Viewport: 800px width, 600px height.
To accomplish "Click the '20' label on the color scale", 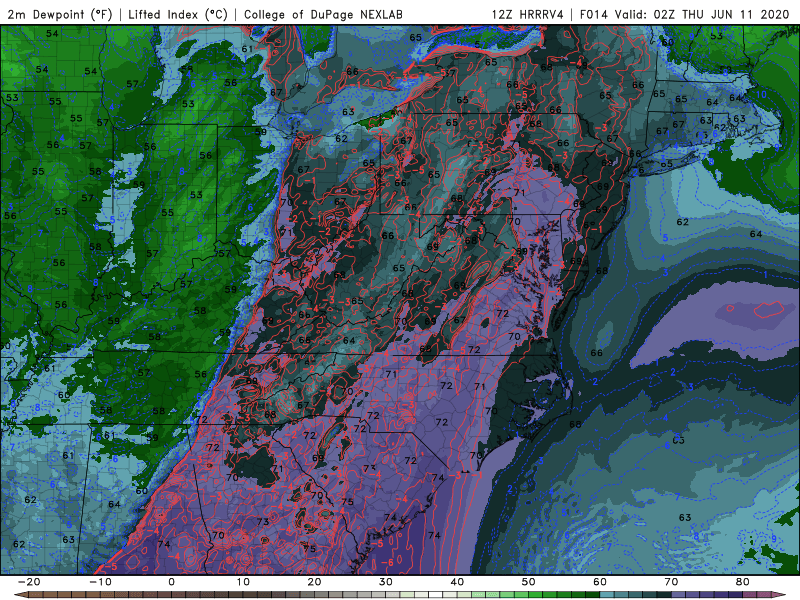I will 314,582.
